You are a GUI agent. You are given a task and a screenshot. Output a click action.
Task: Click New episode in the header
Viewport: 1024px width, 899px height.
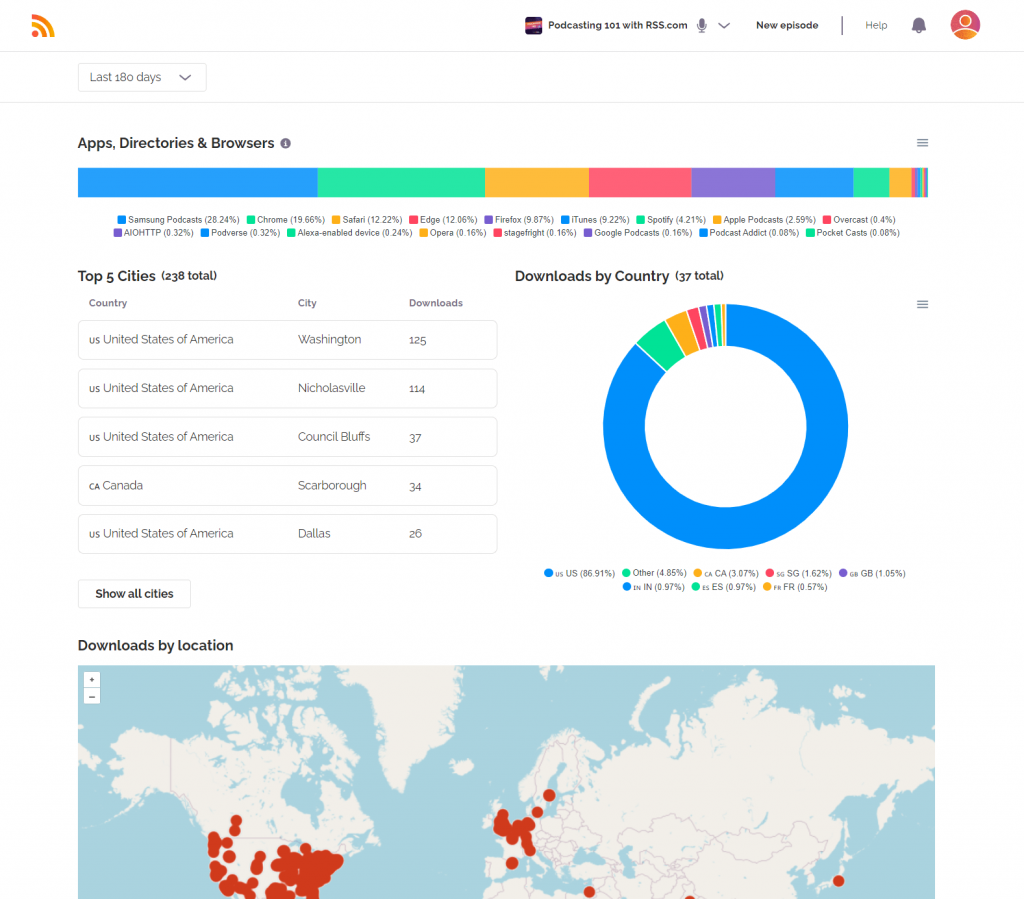(x=786, y=26)
